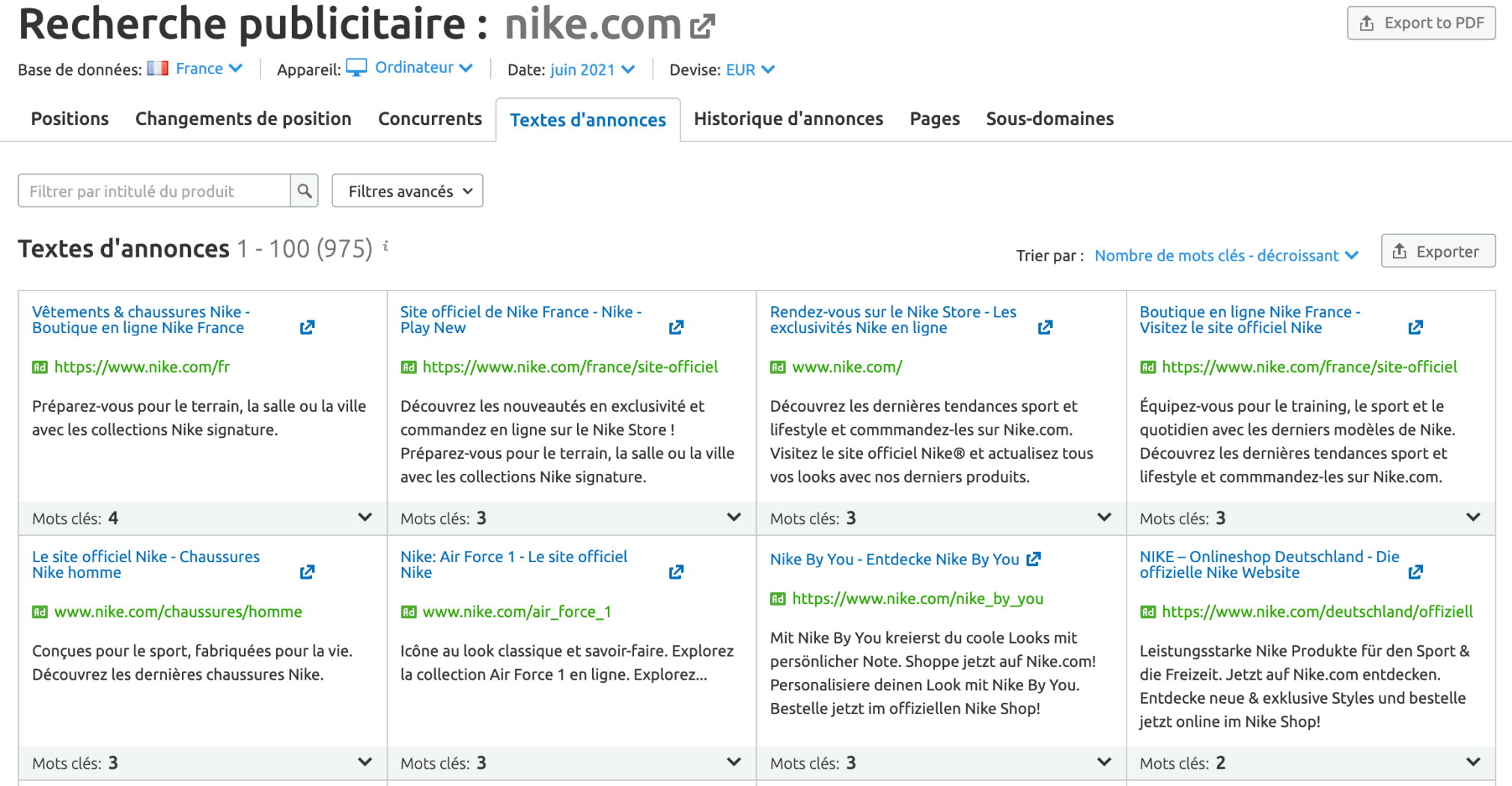Open the Filtres avancés panel
Viewport: 1512px width, 786px height.
click(x=406, y=191)
